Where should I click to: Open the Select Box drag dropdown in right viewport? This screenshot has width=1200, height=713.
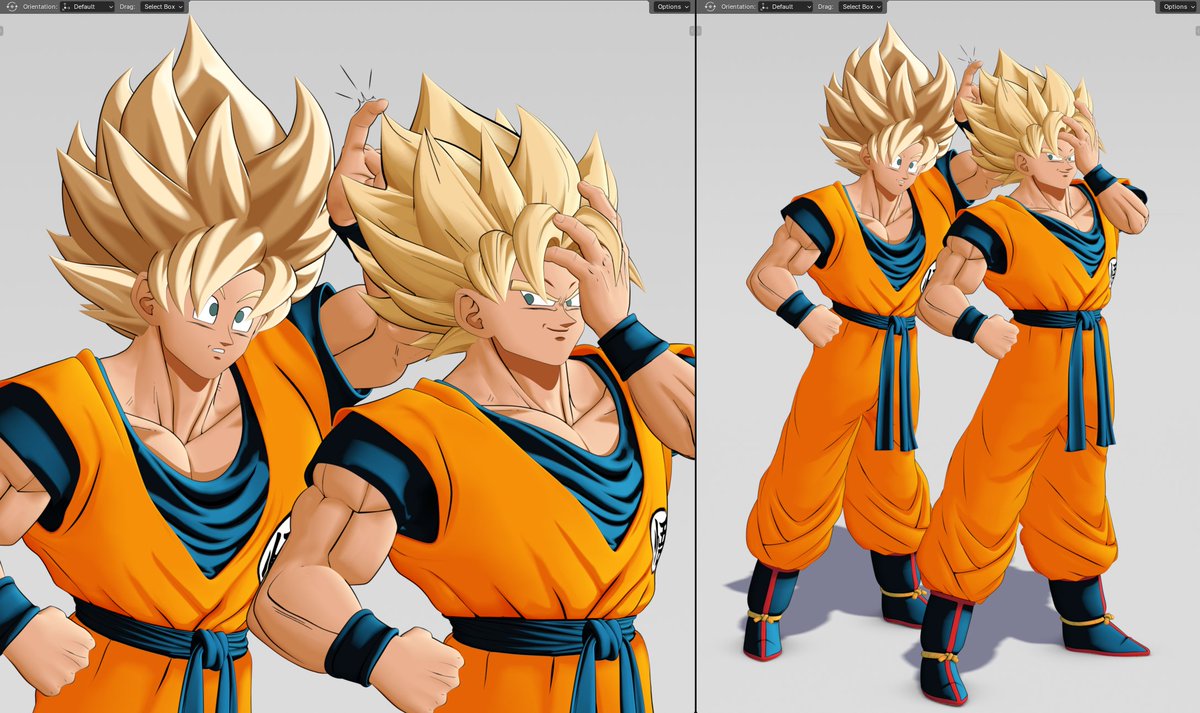click(861, 6)
